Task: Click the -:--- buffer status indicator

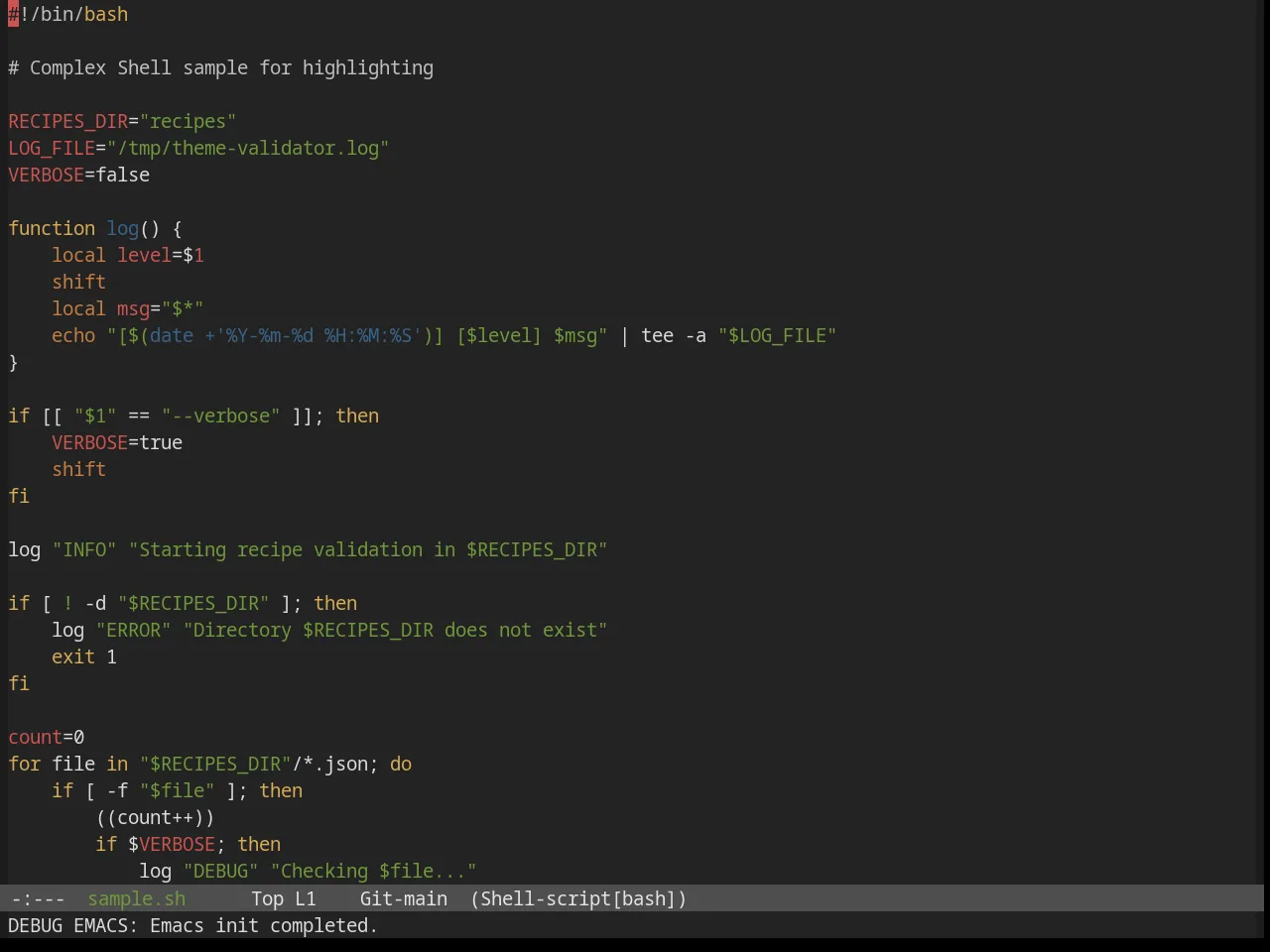Action: [x=38, y=898]
